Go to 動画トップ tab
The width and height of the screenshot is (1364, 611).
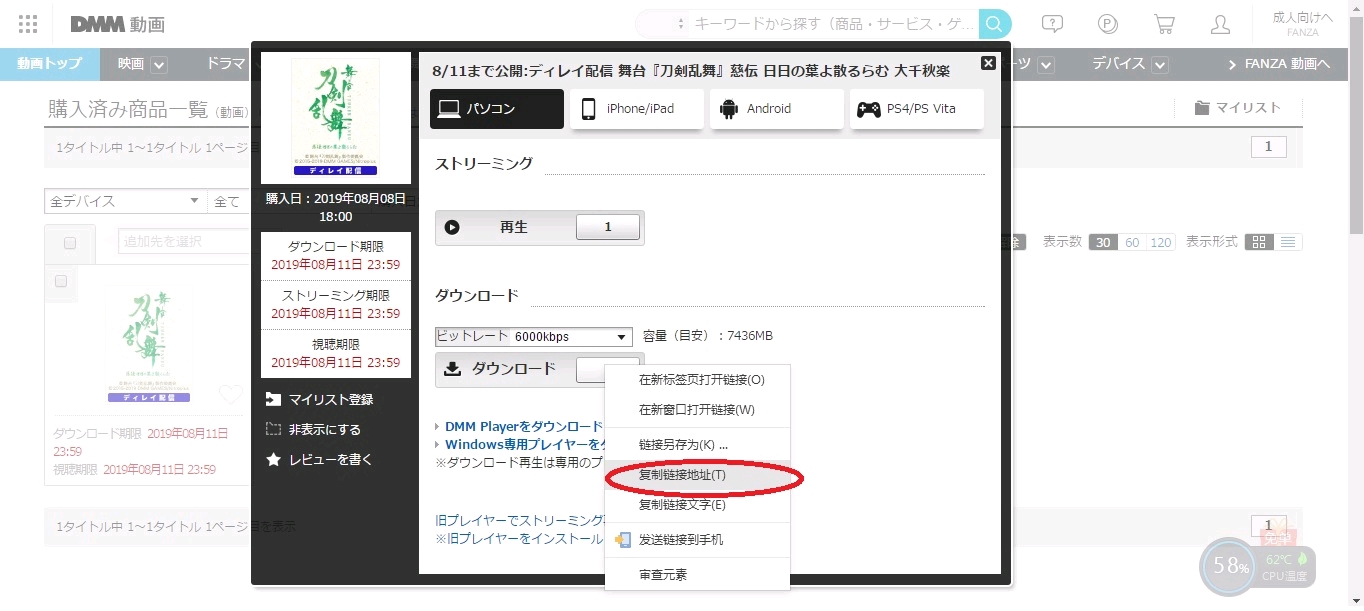point(50,64)
